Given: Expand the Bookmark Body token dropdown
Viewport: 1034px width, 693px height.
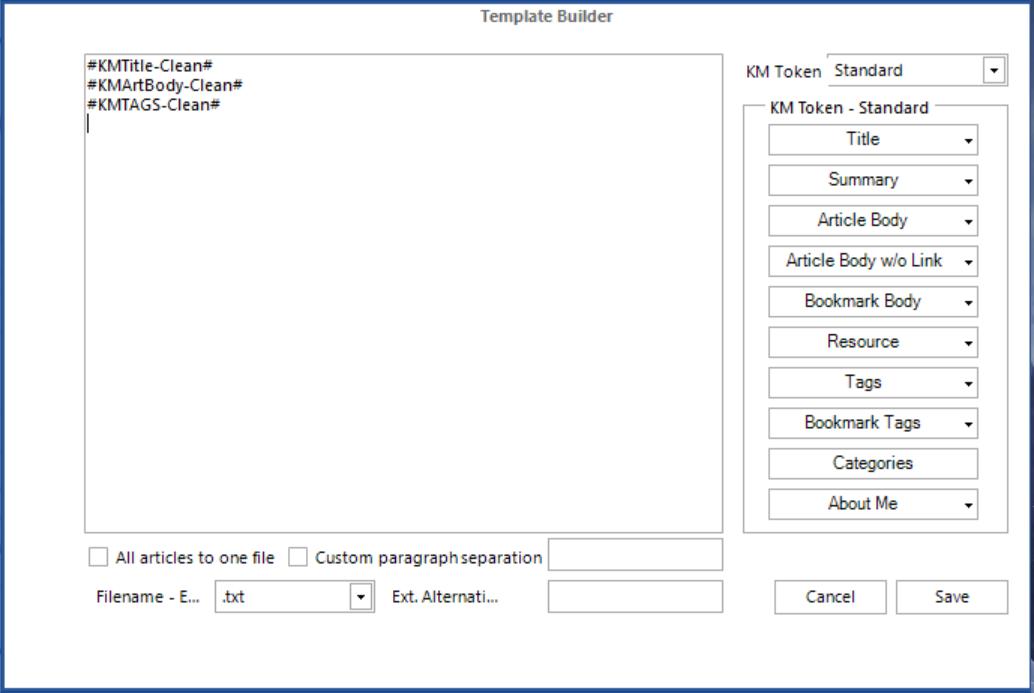Looking at the screenshot, I should coord(872,301).
